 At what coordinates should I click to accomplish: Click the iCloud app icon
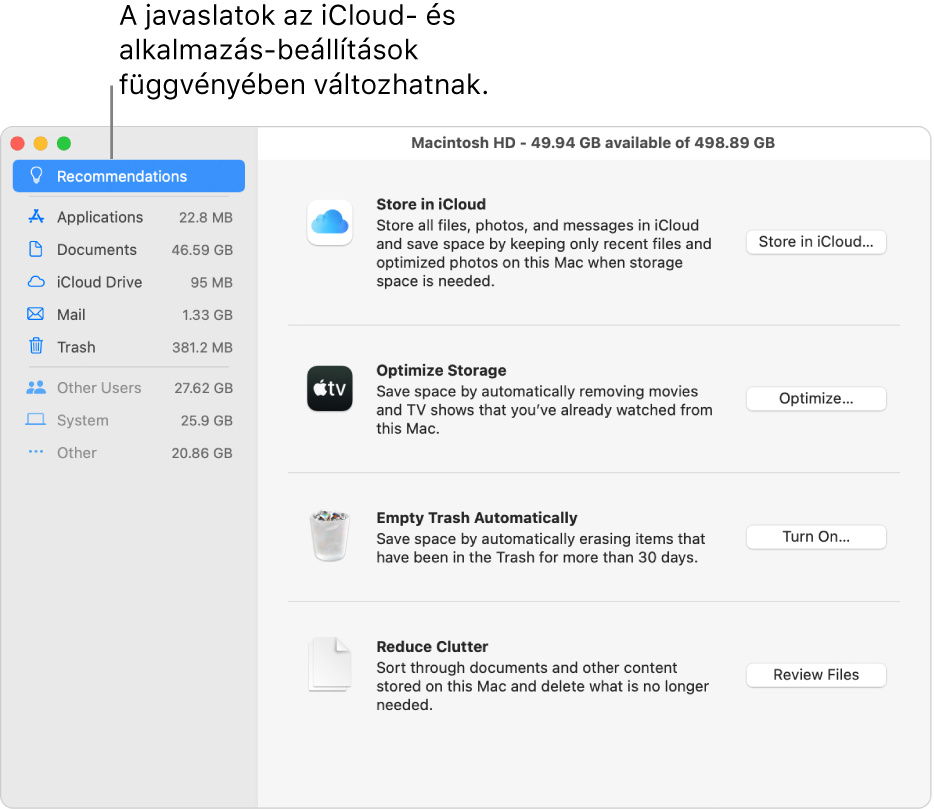click(x=329, y=222)
